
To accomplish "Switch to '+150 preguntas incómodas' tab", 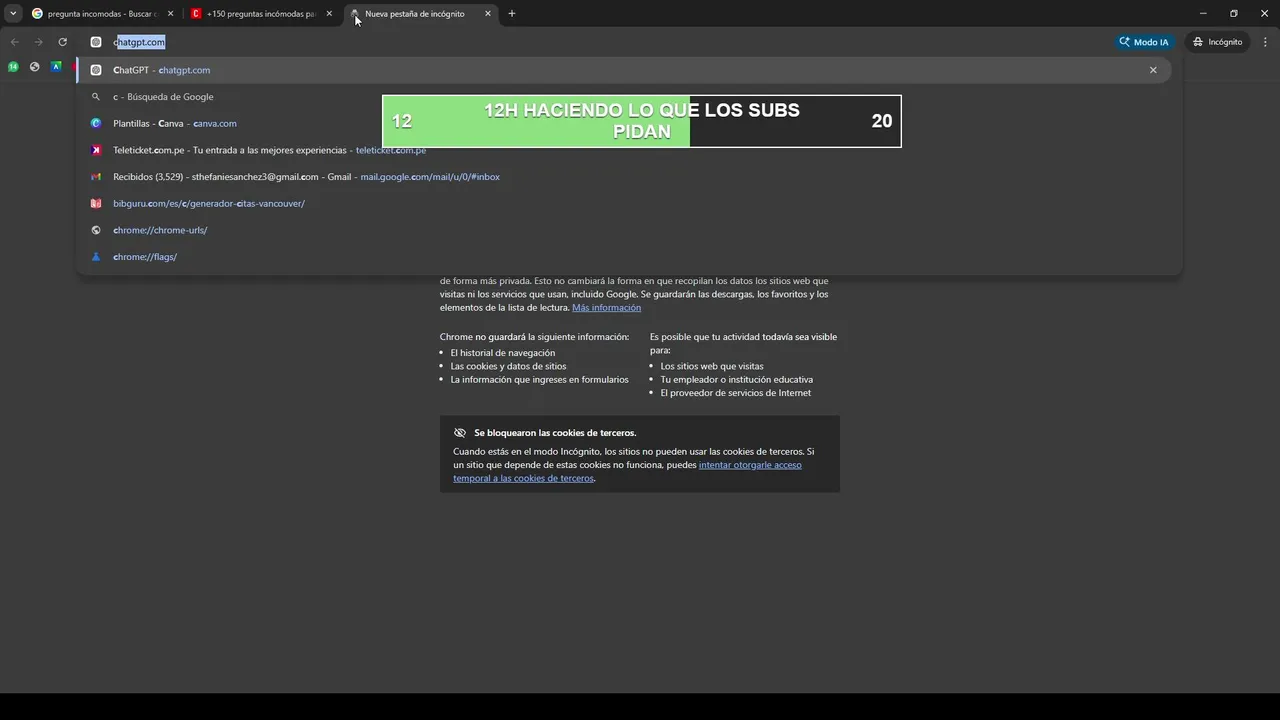I will pyautogui.click(x=263, y=14).
